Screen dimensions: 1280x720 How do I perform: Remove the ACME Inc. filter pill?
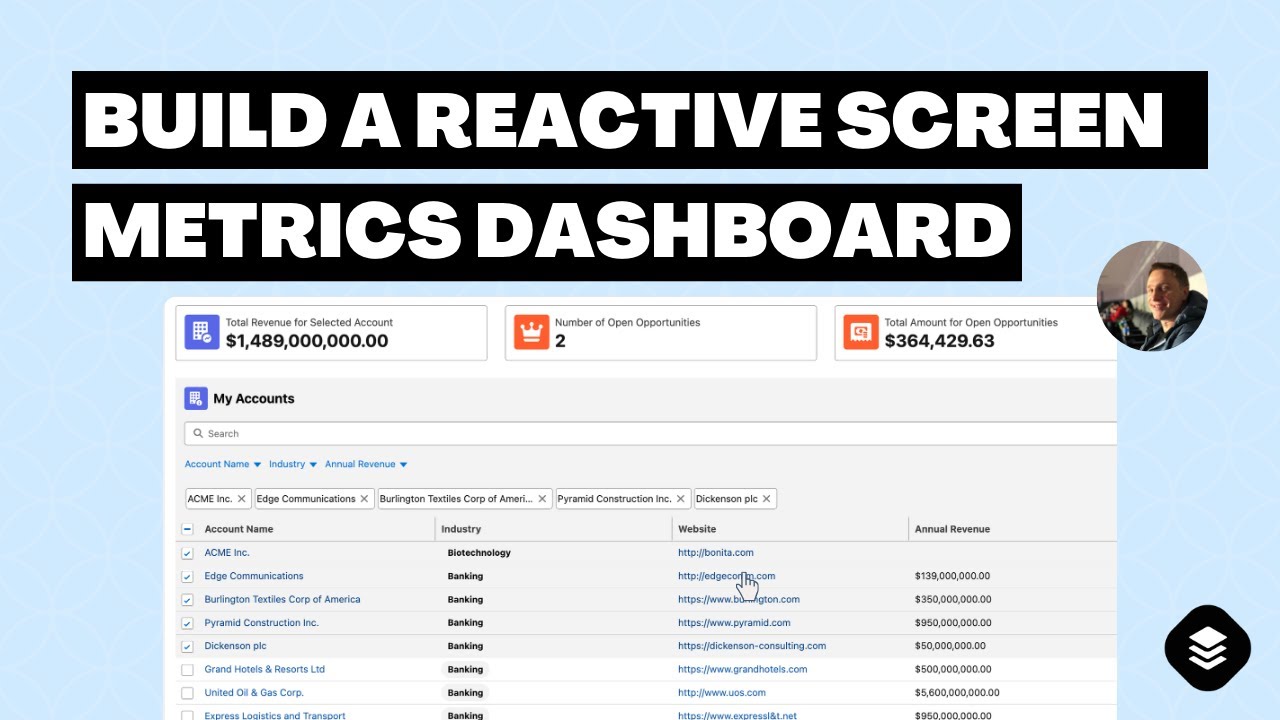point(242,499)
